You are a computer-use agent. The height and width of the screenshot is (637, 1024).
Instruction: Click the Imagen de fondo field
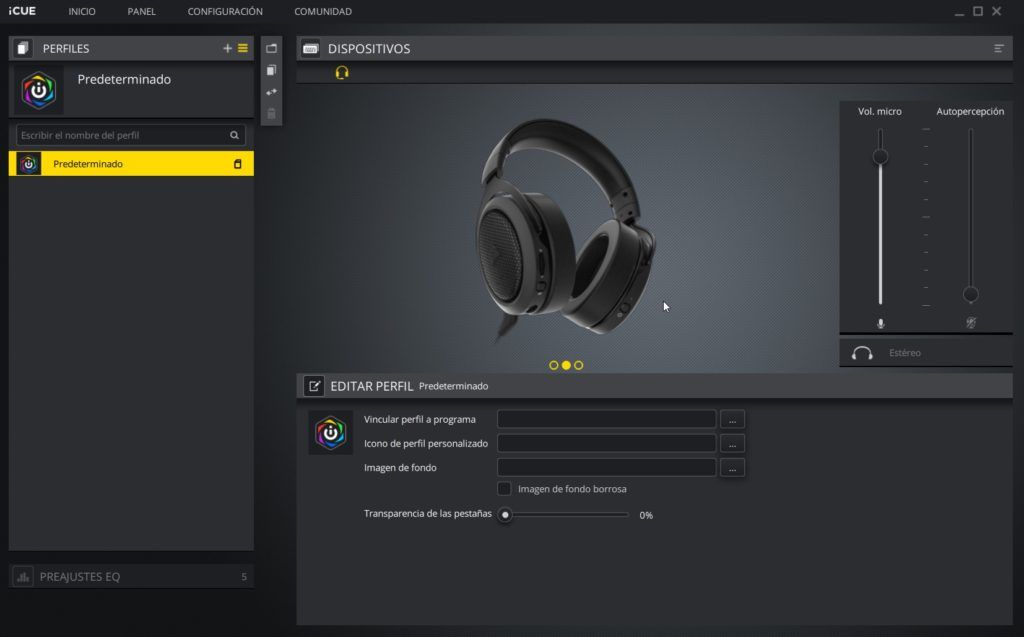[607, 468]
